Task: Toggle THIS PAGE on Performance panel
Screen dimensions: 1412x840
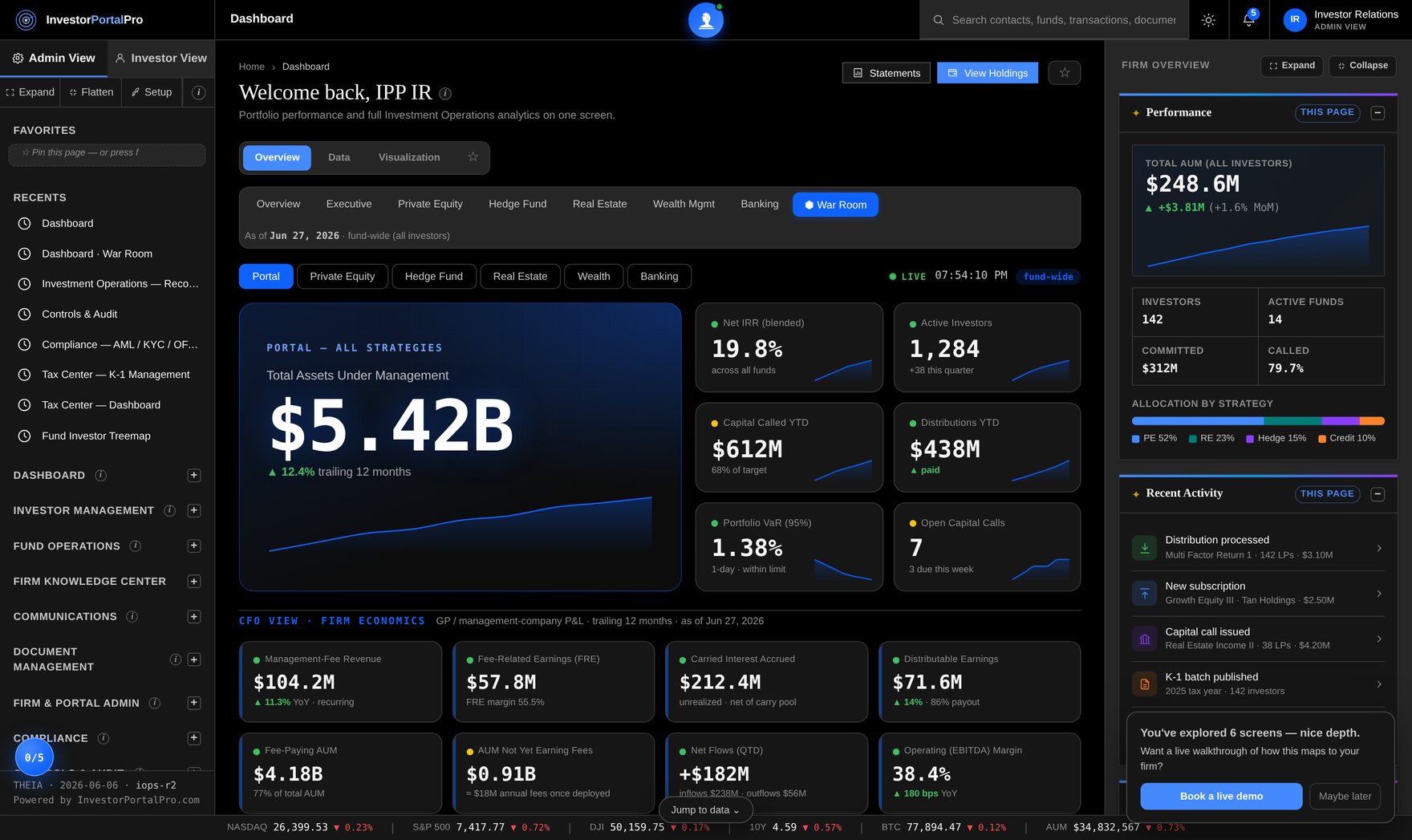Action: pos(1327,112)
